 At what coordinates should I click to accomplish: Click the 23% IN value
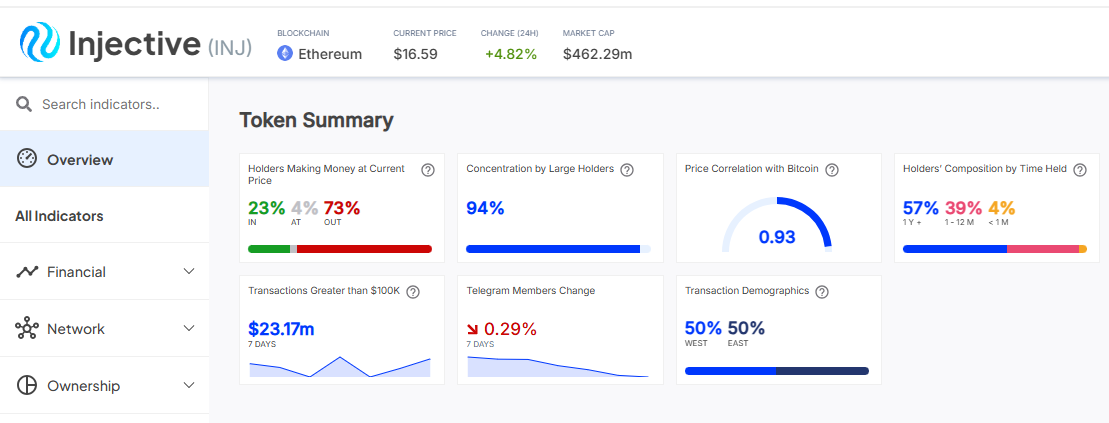click(267, 208)
